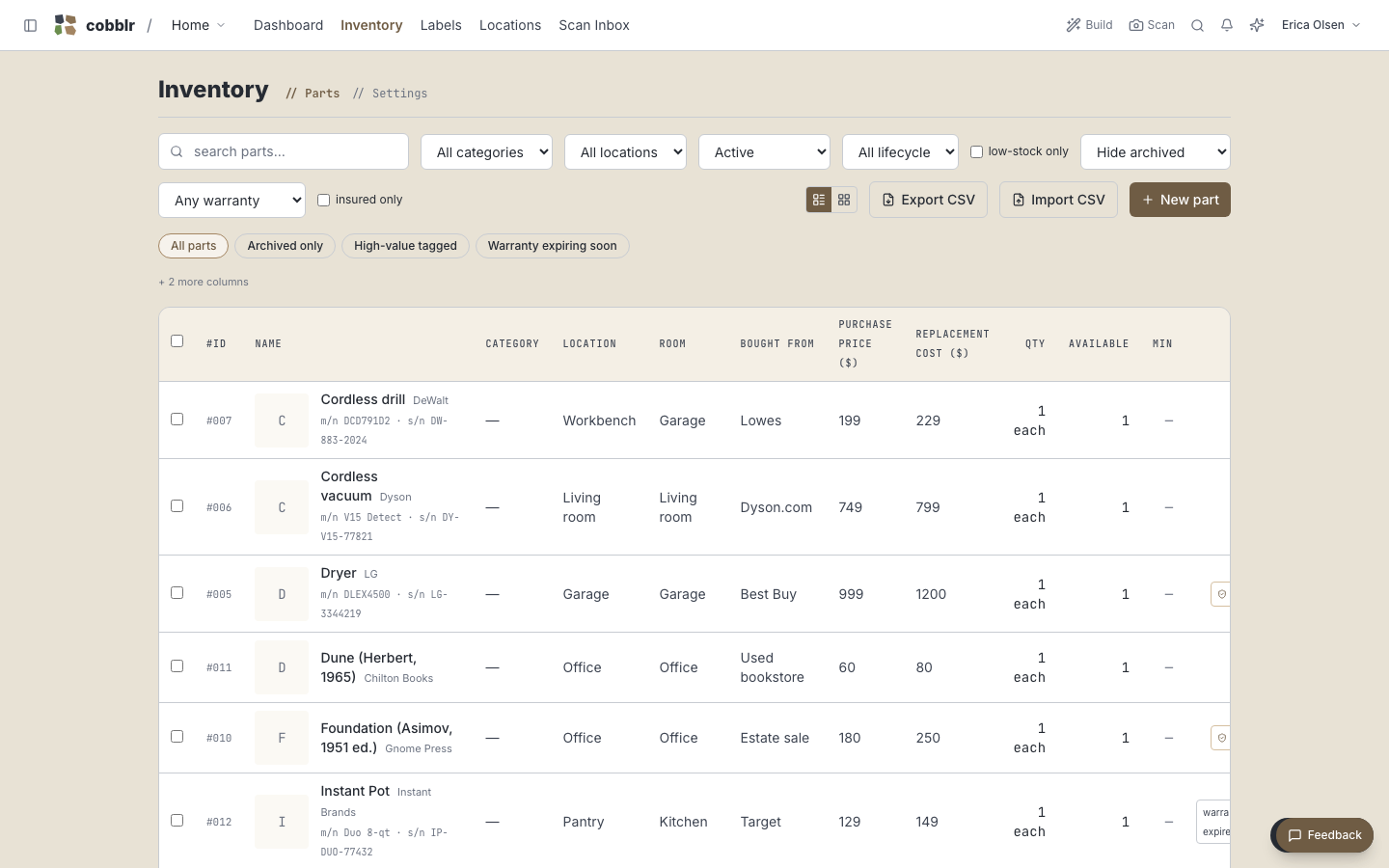The height and width of the screenshot is (868, 1389).
Task: Open the Active status dropdown
Action: (764, 151)
